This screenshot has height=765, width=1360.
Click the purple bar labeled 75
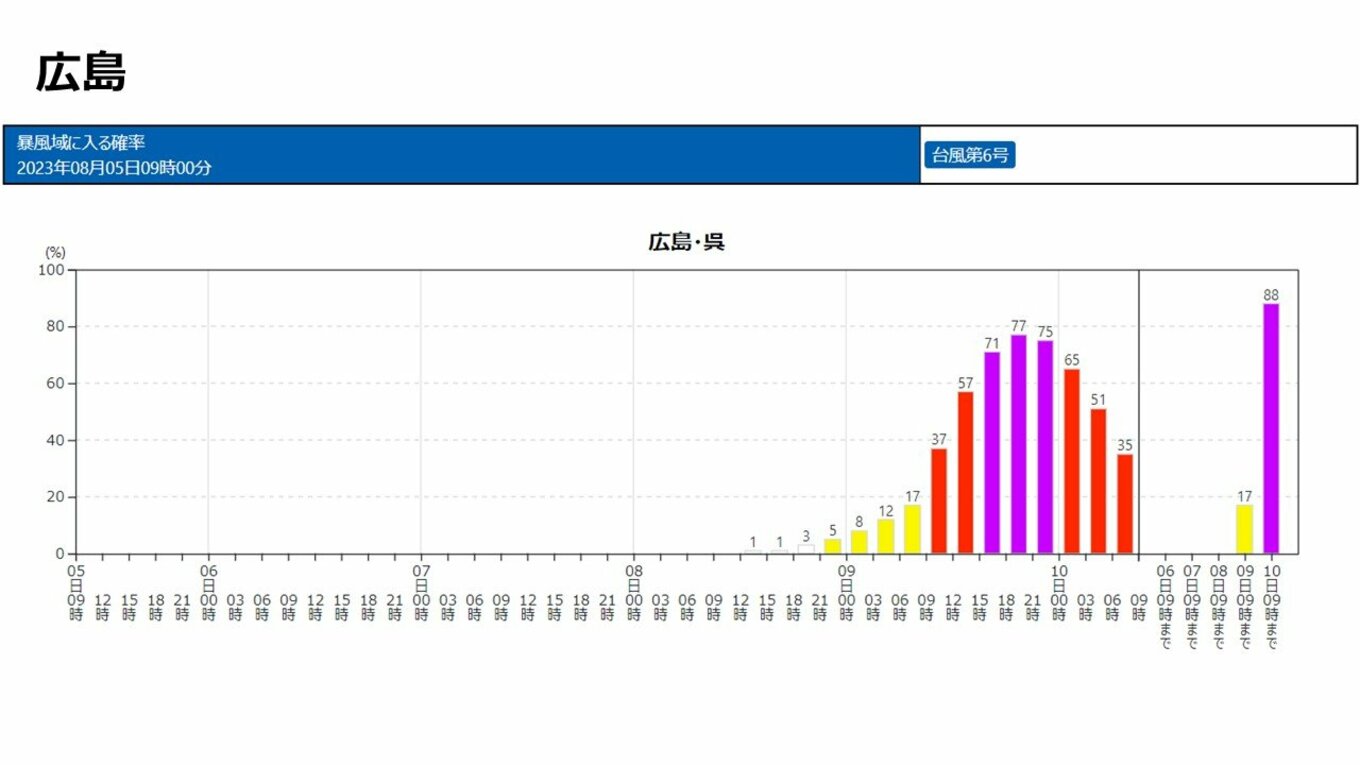[1045, 447]
